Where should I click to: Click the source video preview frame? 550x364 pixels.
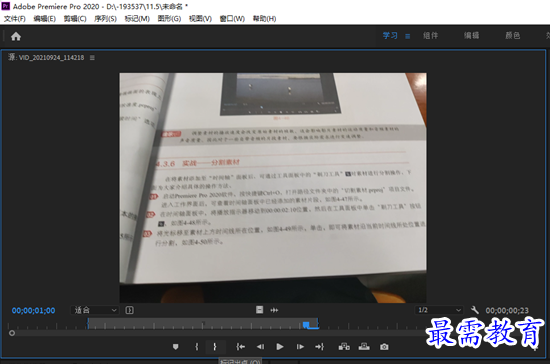click(x=273, y=188)
